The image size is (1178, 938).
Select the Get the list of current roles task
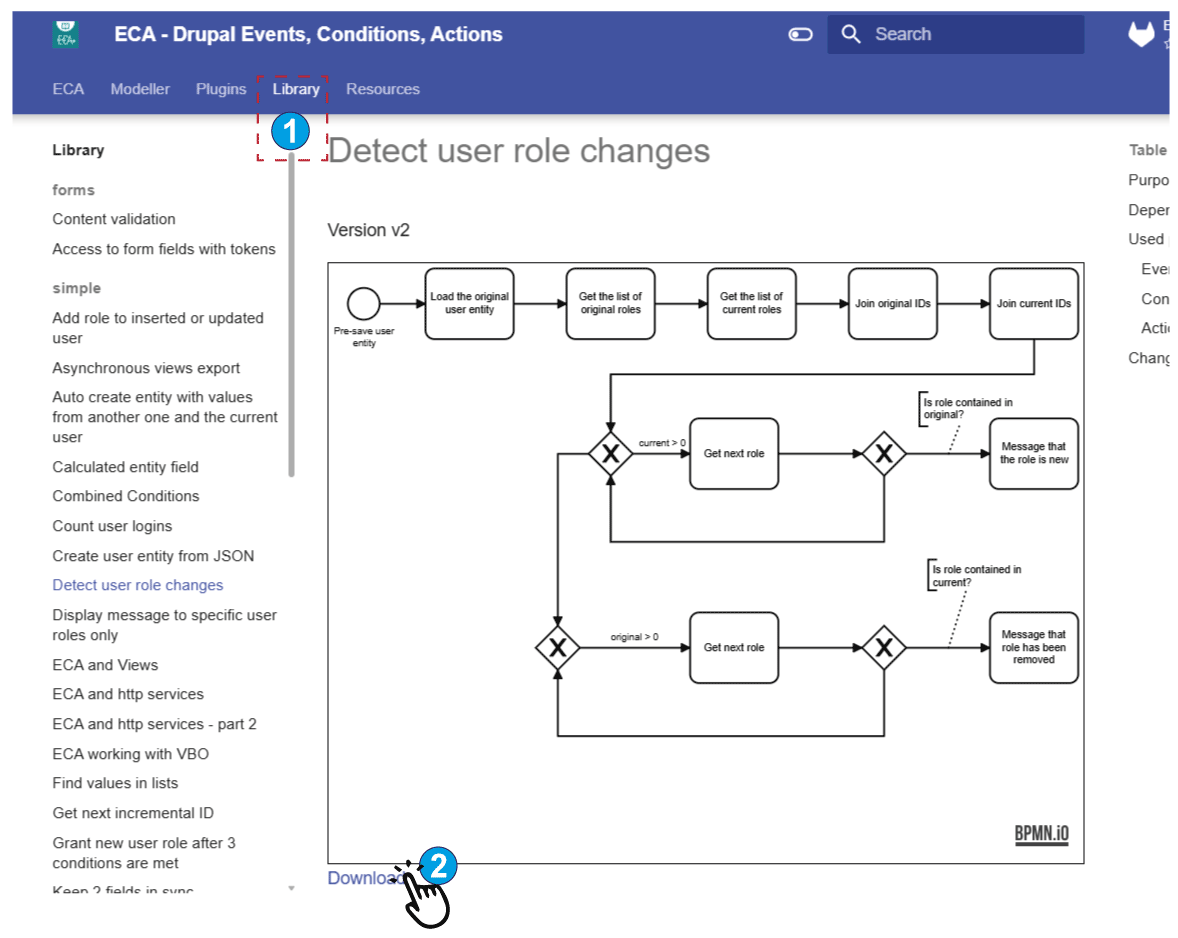point(752,304)
